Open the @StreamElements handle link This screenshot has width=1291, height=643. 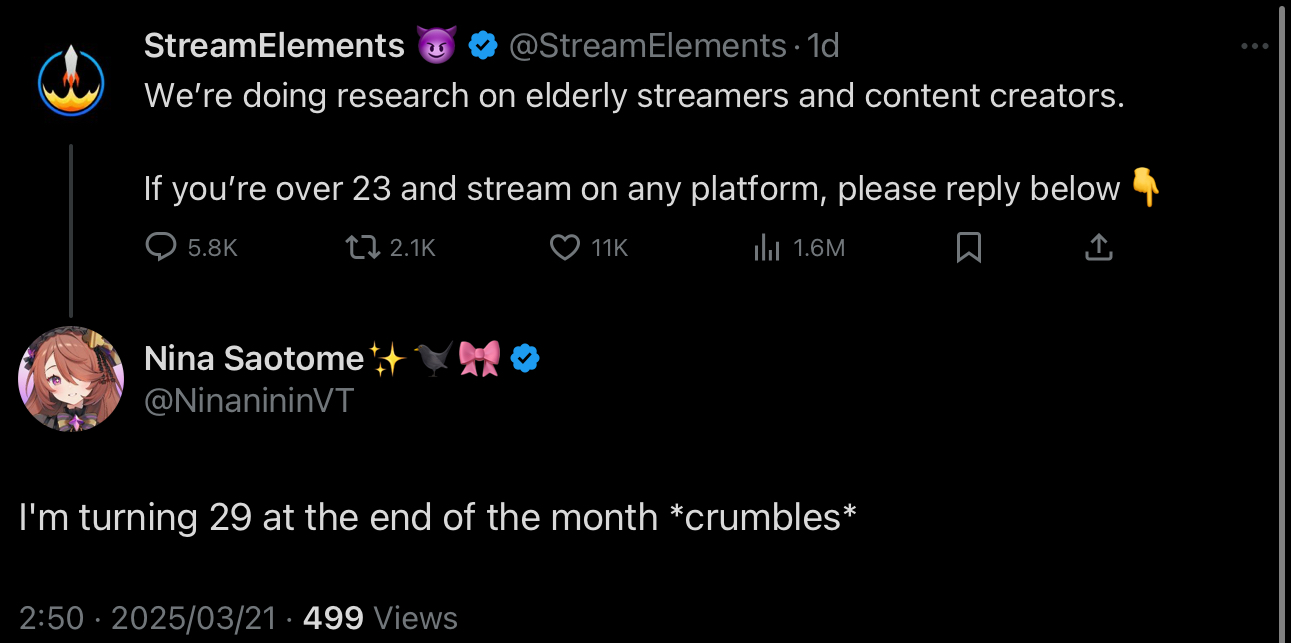tap(648, 45)
